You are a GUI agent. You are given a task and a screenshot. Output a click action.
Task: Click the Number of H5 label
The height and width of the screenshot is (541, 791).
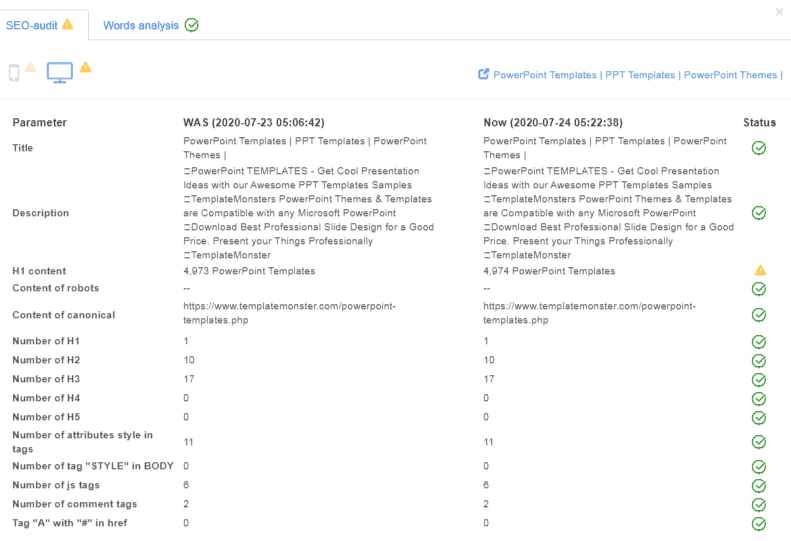tap(46, 417)
